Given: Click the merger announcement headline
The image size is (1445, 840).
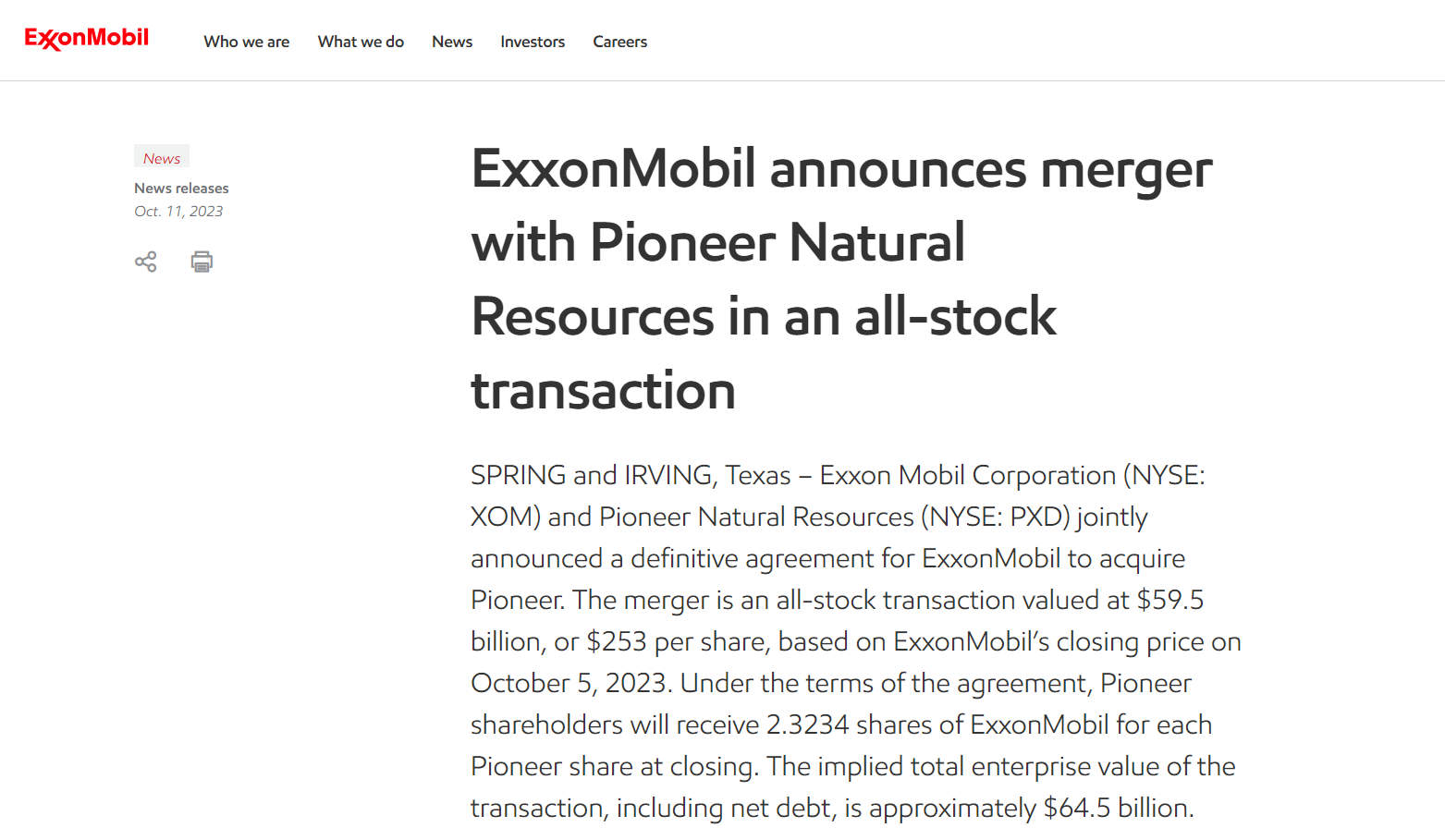Looking at the screenshot, I should click(841, 279).
